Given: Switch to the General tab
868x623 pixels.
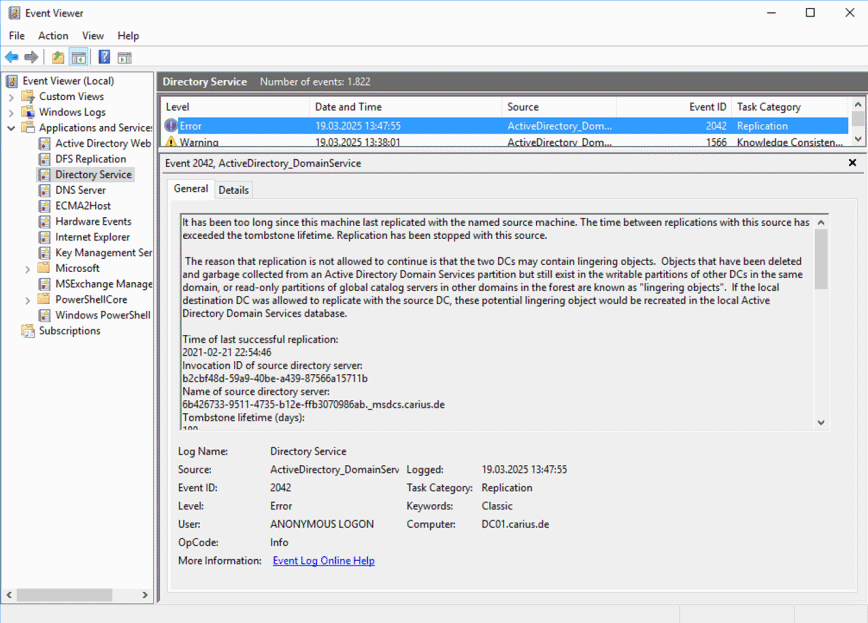Looking at the screenshot, I should [191, 188].
